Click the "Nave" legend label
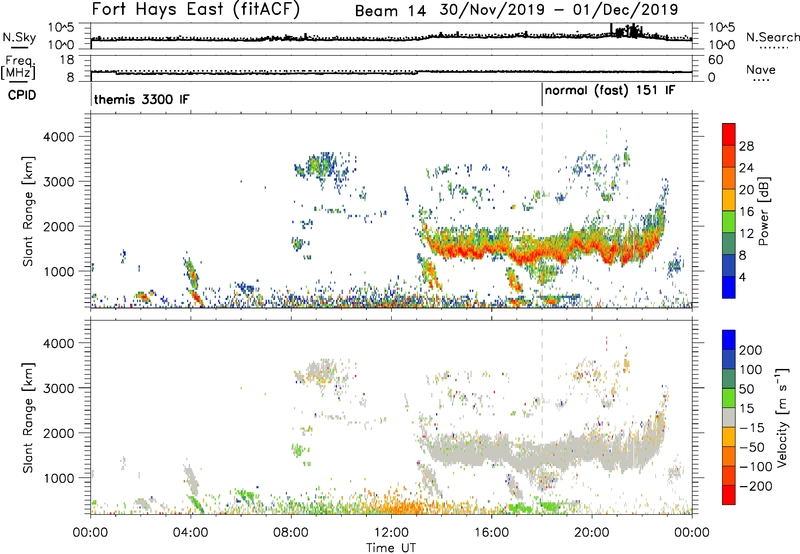Screen dimensions: 800x554 761,69
